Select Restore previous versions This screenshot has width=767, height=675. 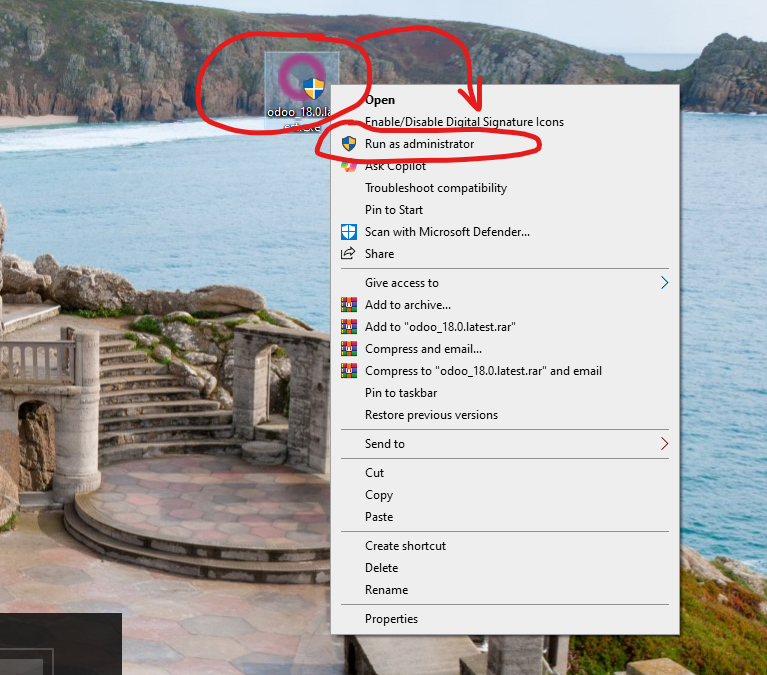pyautogui.click(x=431, y=415)
